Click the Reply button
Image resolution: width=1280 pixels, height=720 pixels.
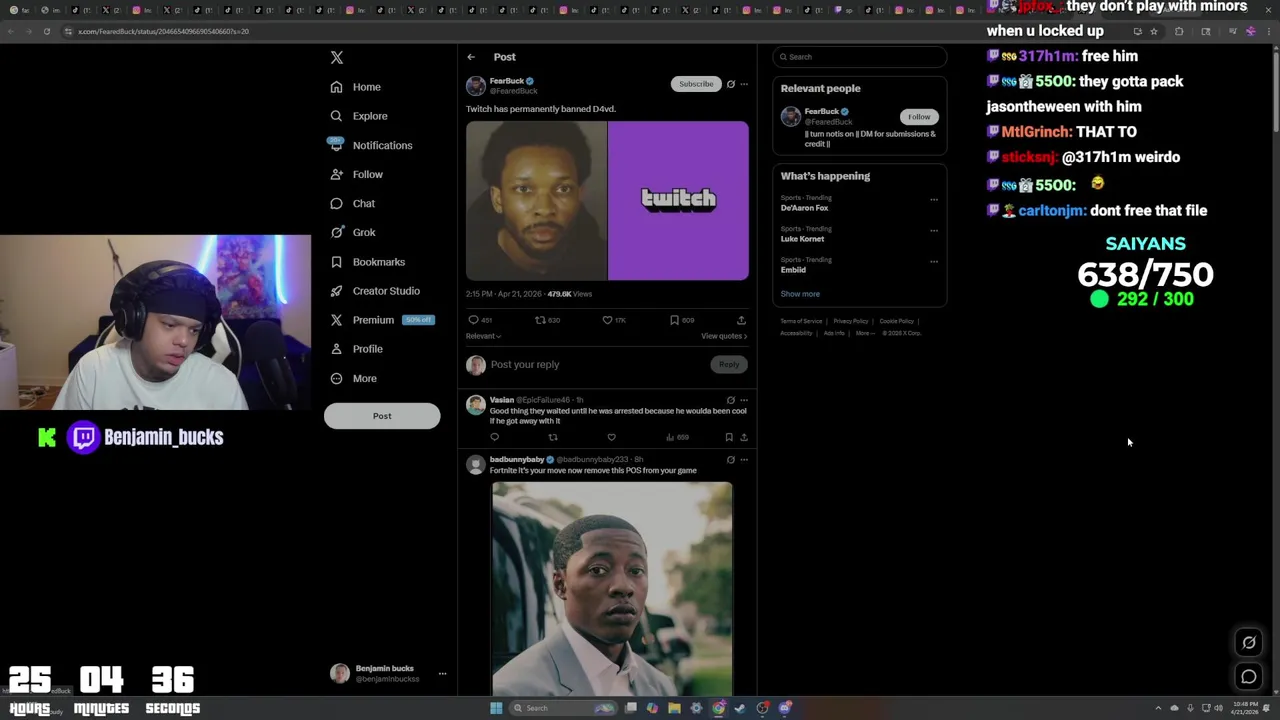729,365
